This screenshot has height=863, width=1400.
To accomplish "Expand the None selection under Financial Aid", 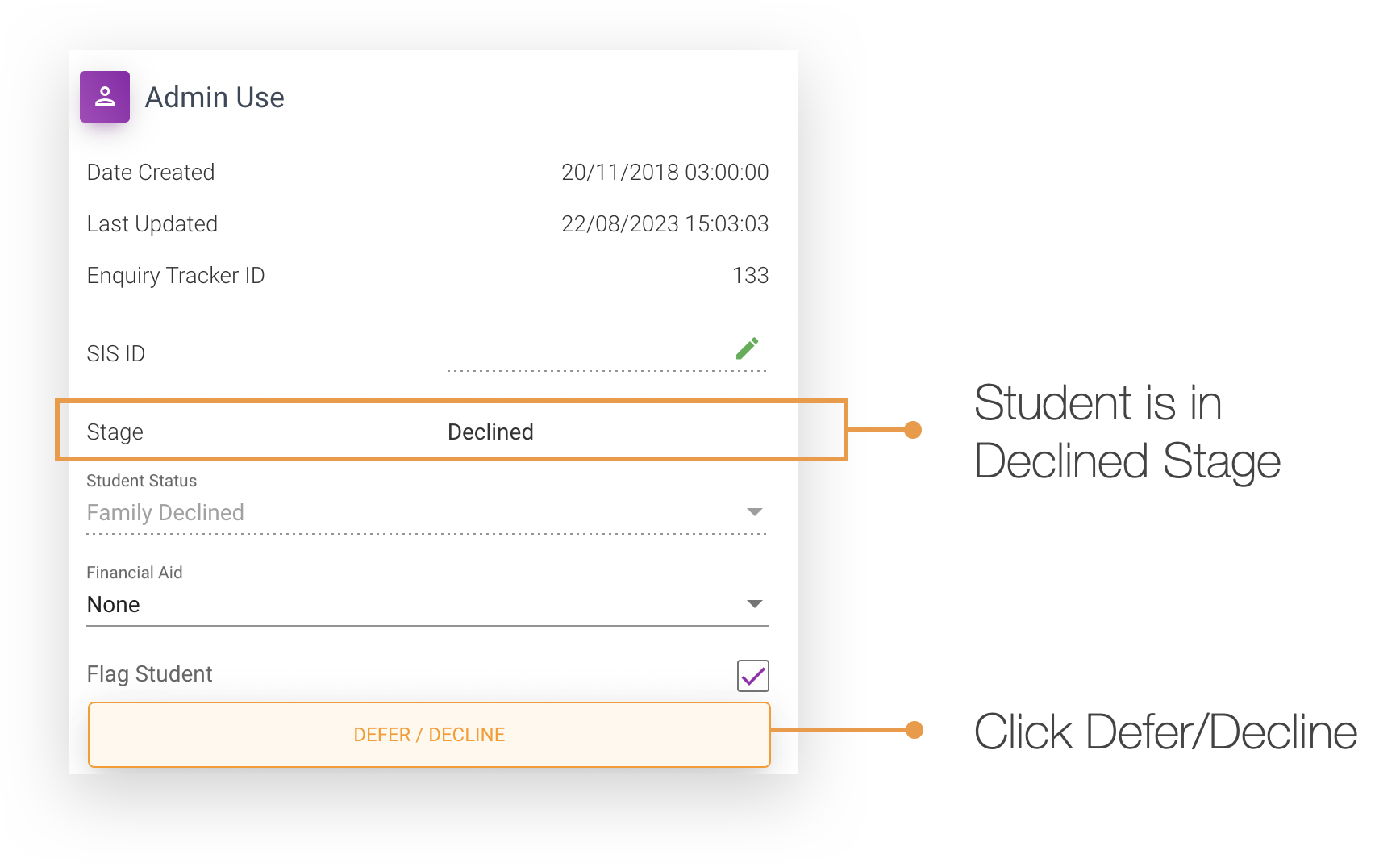I will point(753,603).
